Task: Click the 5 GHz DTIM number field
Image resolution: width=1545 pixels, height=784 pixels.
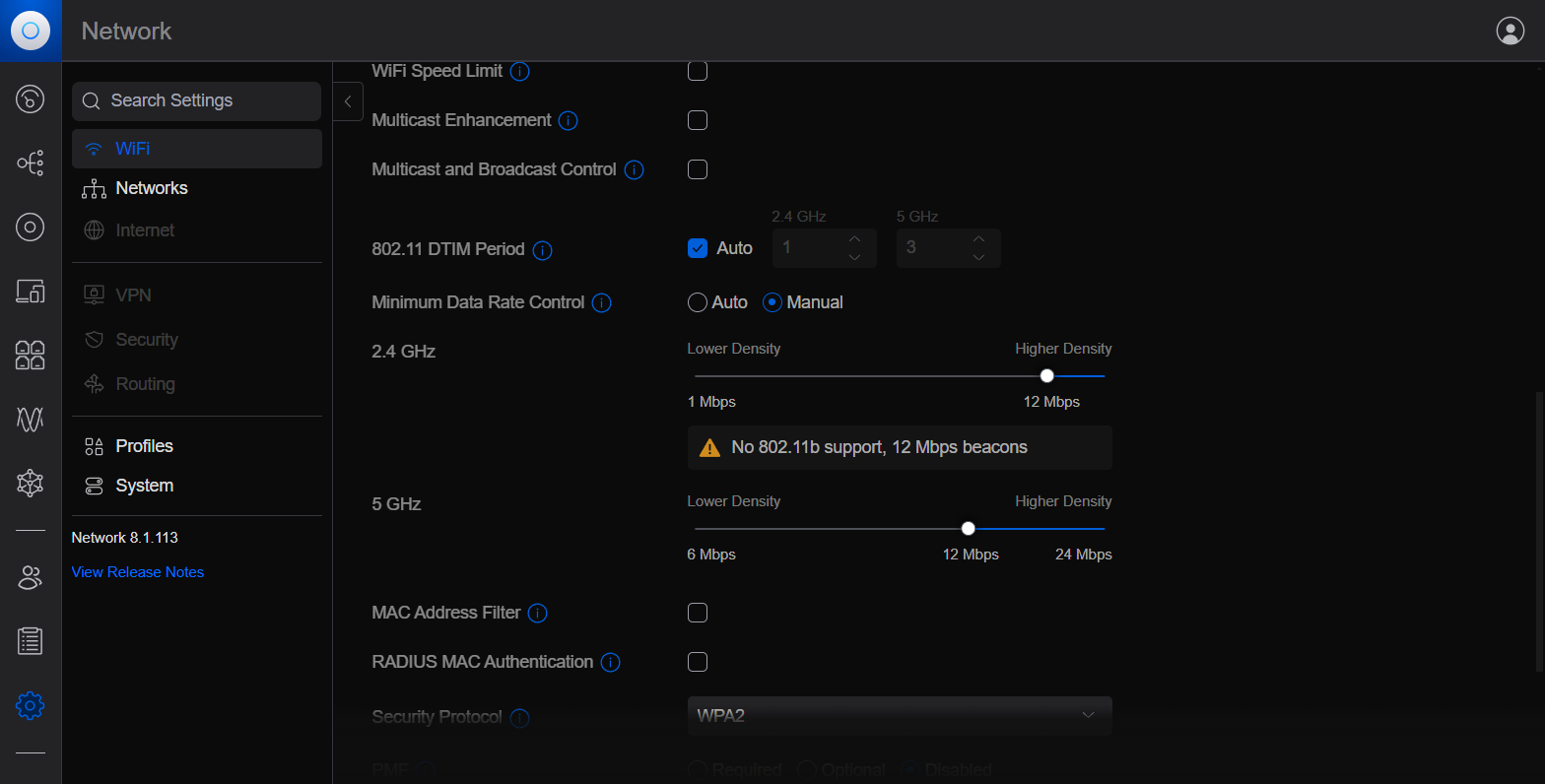Action: pyautogui.click(x=949, y=248)
